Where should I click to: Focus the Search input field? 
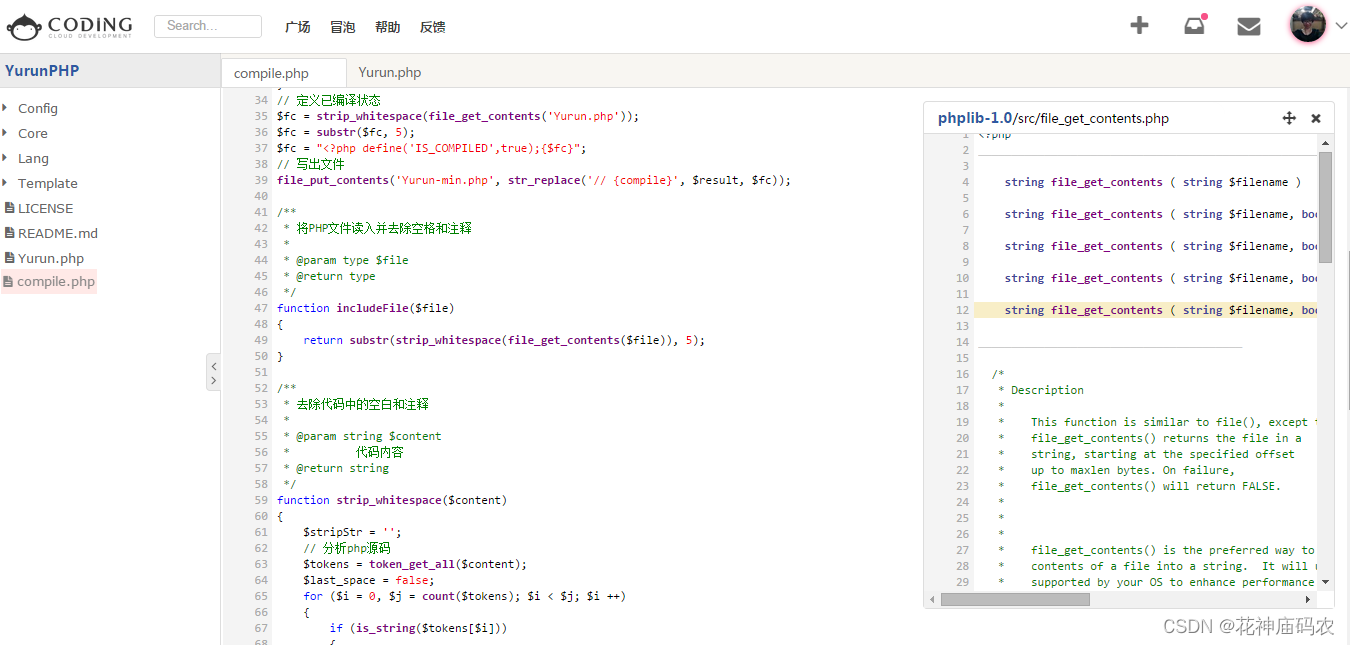click(x=208, y=26)
